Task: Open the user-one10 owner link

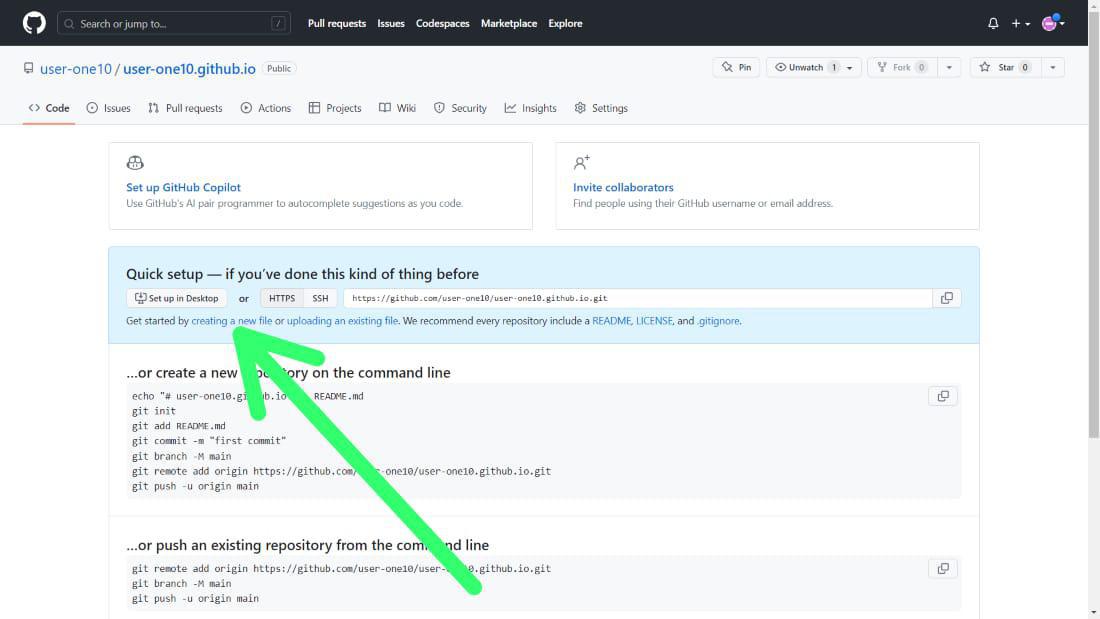Action: 76,69
